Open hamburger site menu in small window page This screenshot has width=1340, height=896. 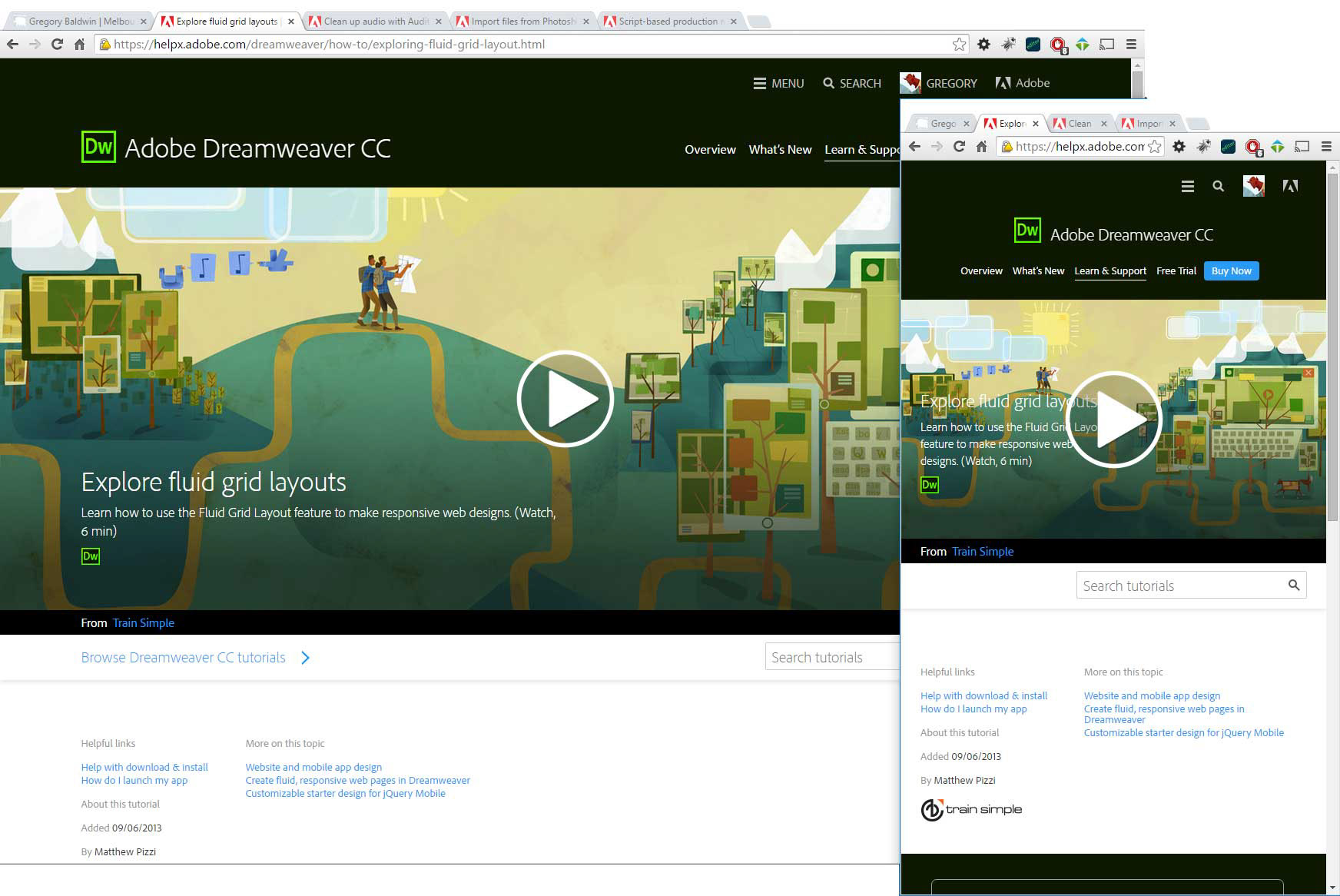coord(1188,186)
